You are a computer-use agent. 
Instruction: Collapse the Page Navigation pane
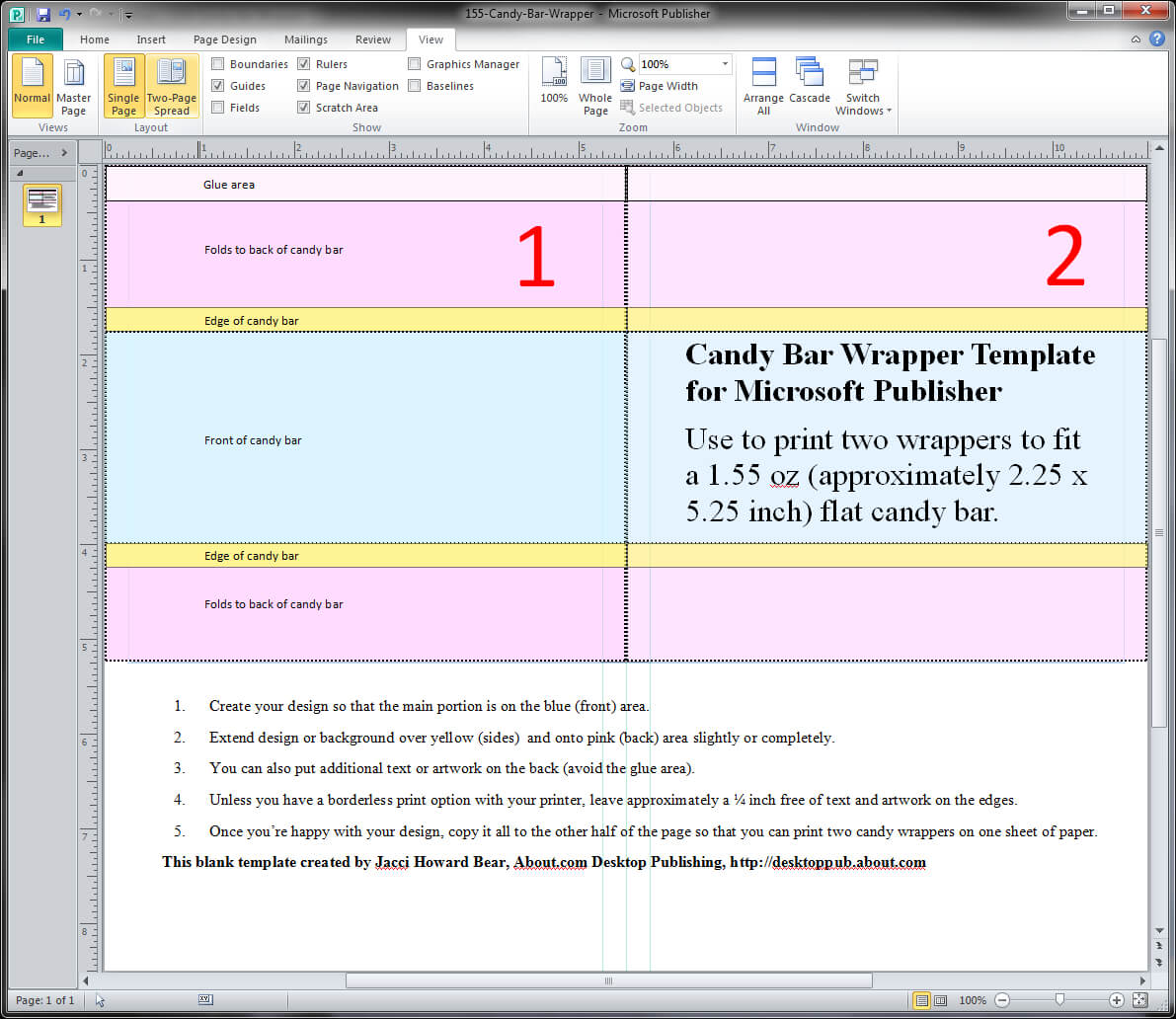64,153
